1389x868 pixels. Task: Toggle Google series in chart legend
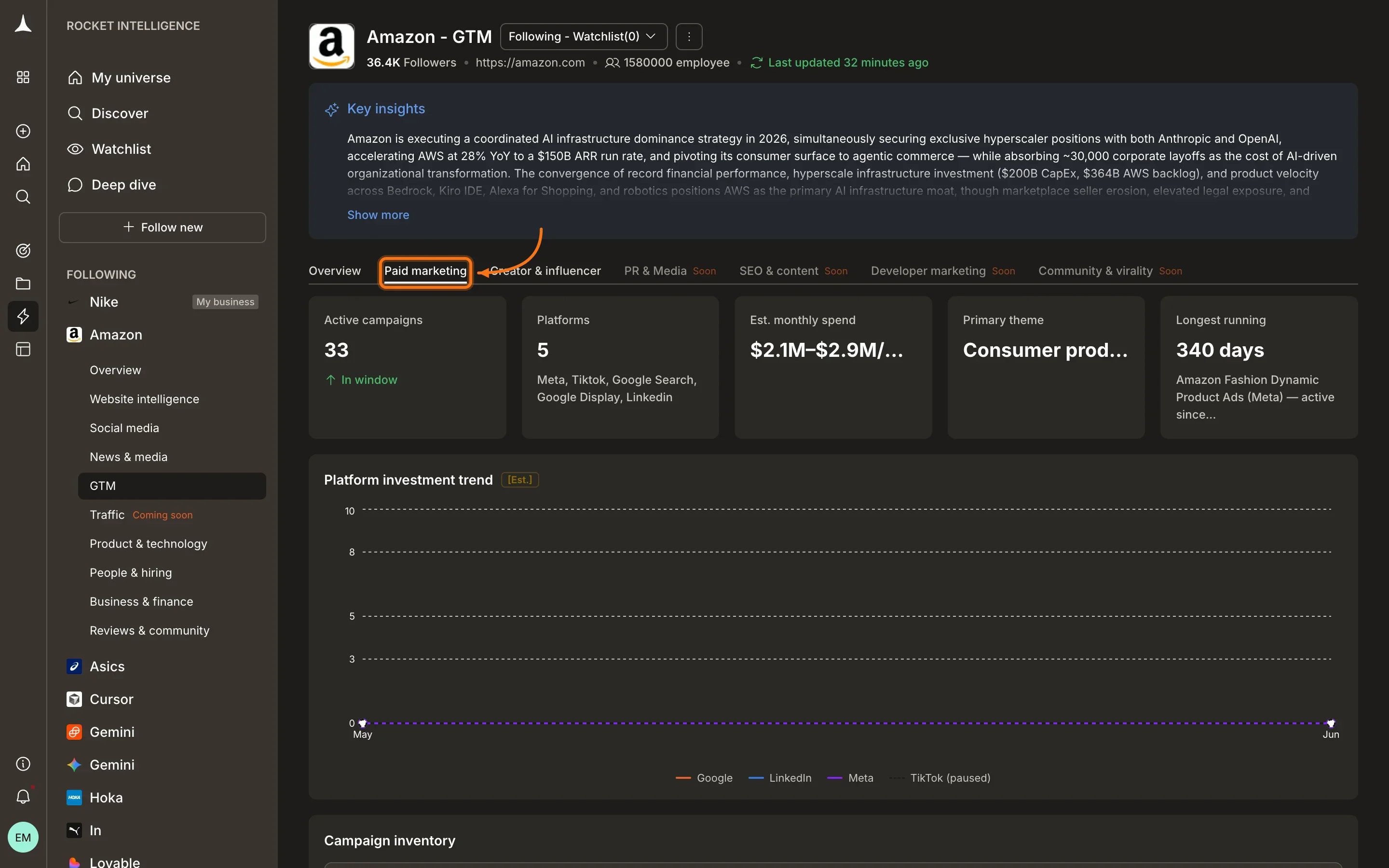[704, 778]
